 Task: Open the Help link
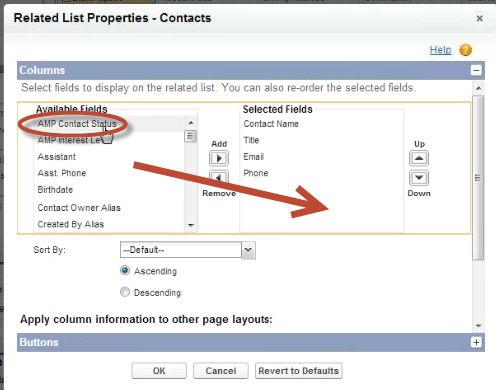coord(440,50)
